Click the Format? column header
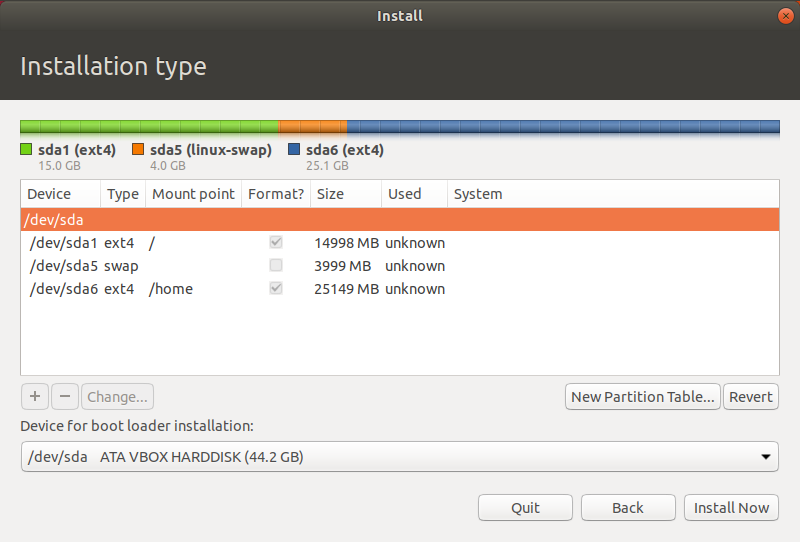 tap(276, 194)
